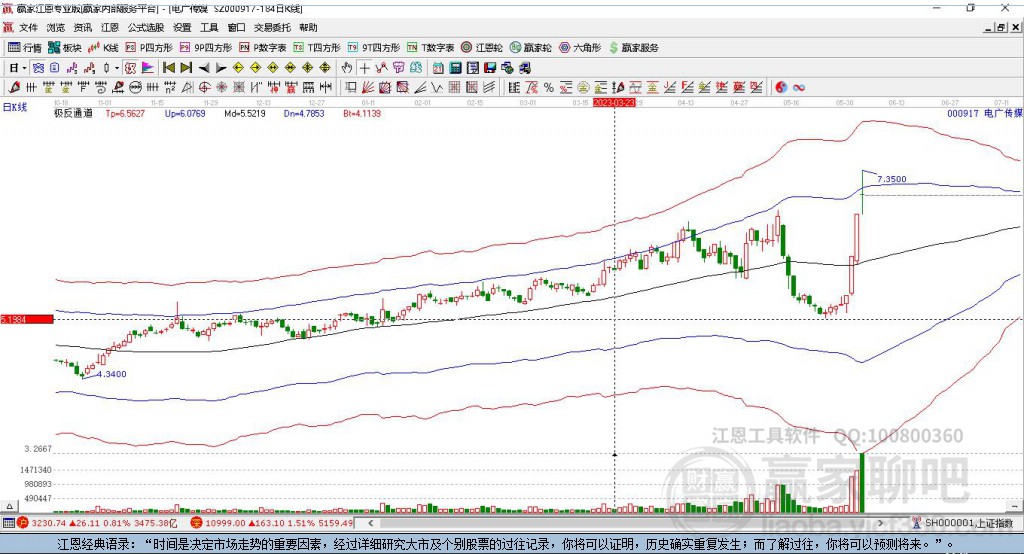1024x554 pixels.
Task: Click the red 5.1984 price tag
Action: pyautogui.click(x=27, y=319)
